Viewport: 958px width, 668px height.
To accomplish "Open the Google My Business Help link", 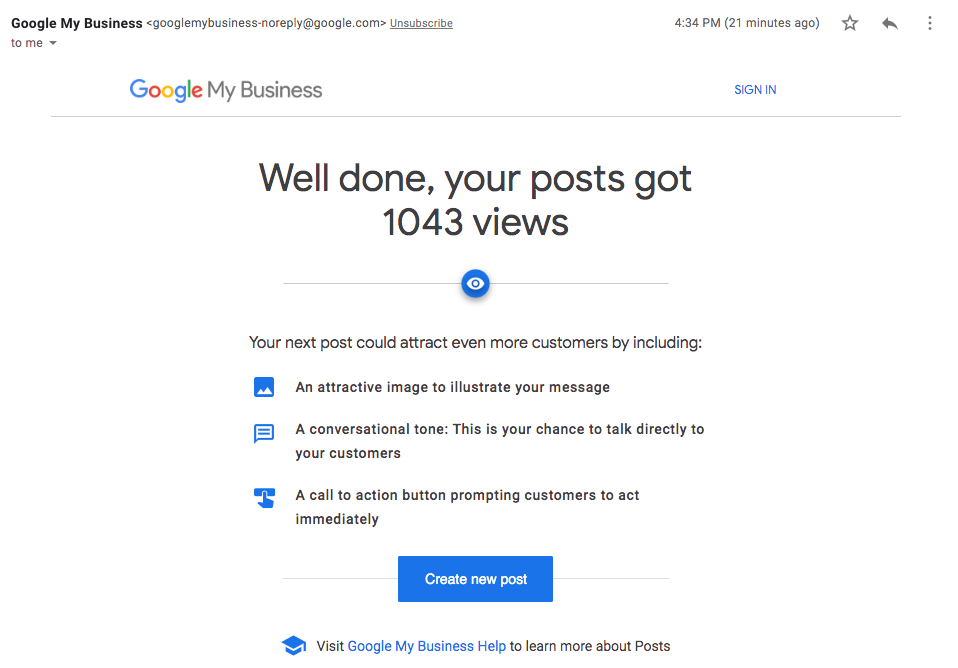I will coord(426,646).
